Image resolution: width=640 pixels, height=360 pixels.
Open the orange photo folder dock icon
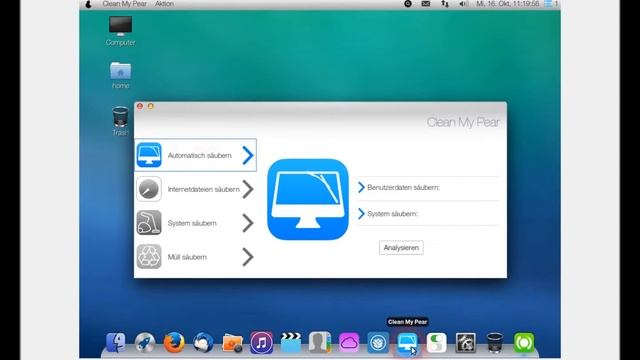coord(232,342)
